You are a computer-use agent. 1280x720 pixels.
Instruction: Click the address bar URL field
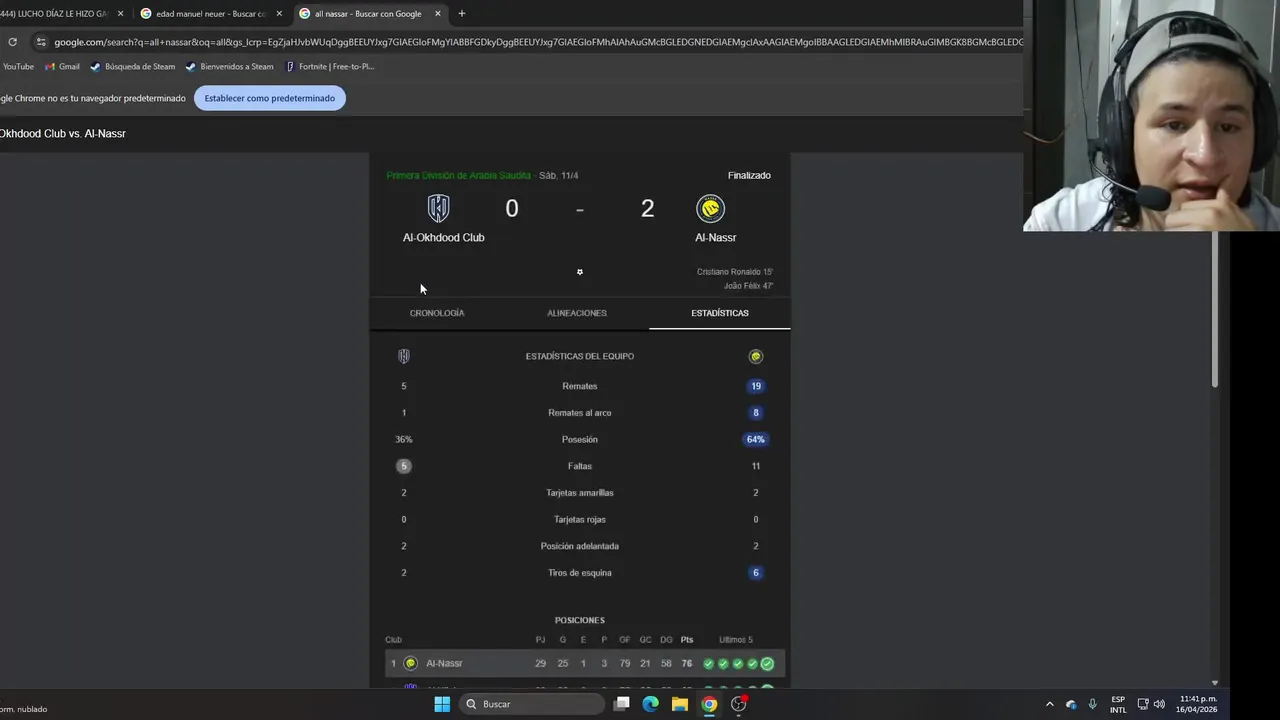click(x=538, y=42)
